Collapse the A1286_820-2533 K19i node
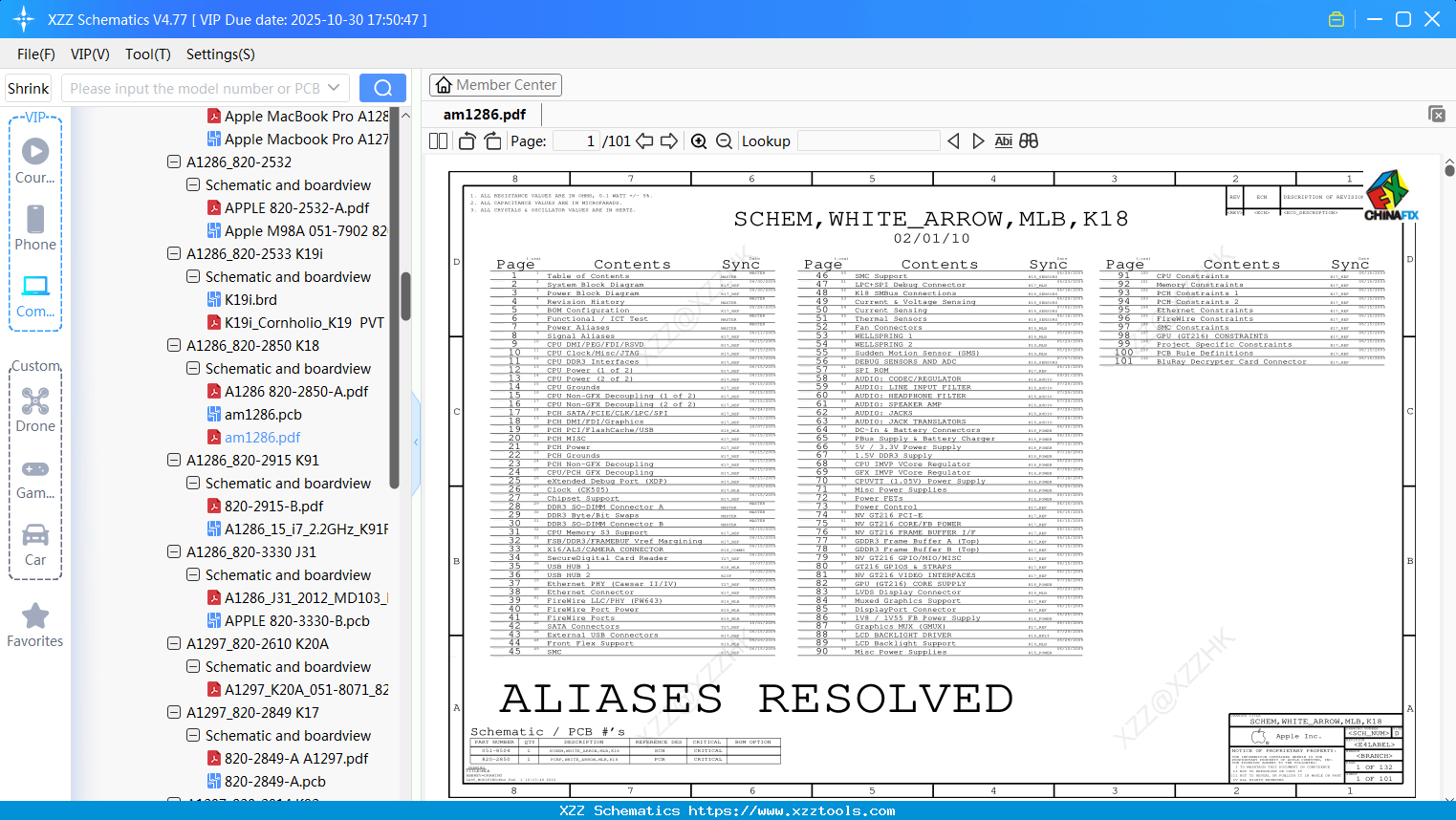 pos(174,254)
